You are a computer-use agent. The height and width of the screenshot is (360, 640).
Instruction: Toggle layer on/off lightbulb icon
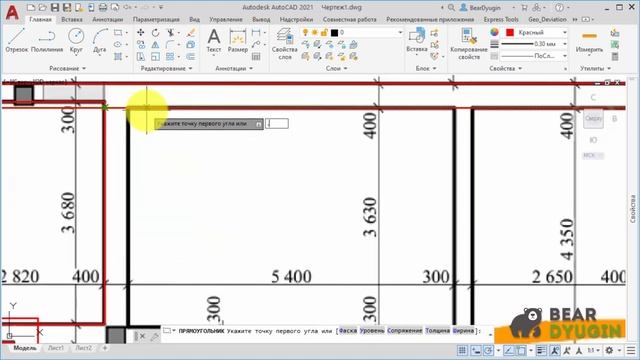(x=305, y=32)
